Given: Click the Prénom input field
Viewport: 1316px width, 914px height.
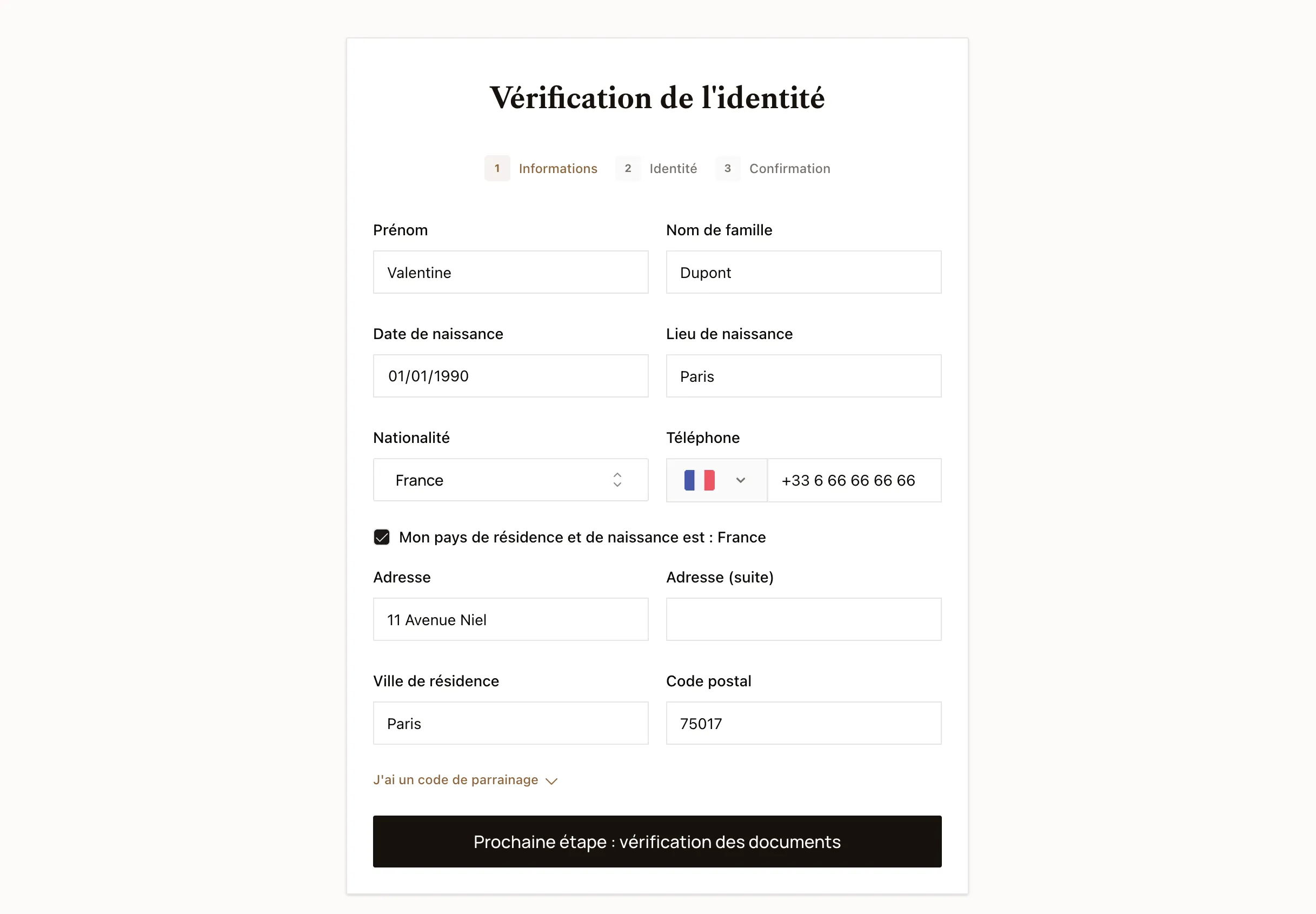Looking at the screenshot, I should [x=511, y=272].
